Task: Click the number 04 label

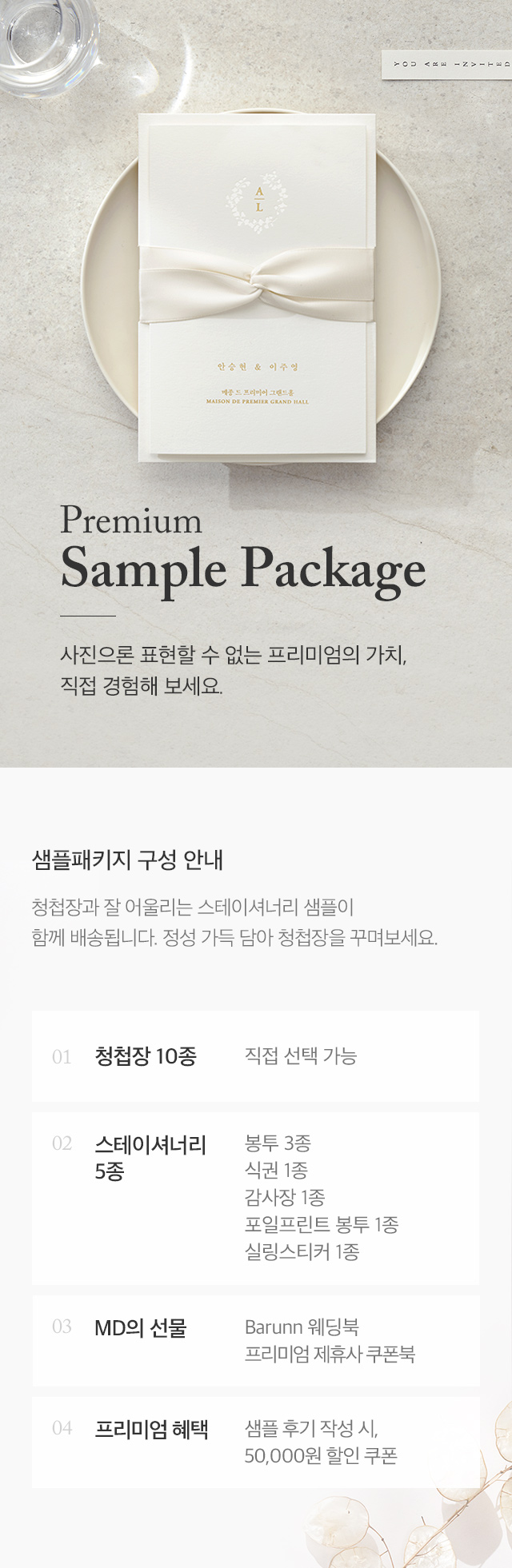Action: coord(62,1429)
